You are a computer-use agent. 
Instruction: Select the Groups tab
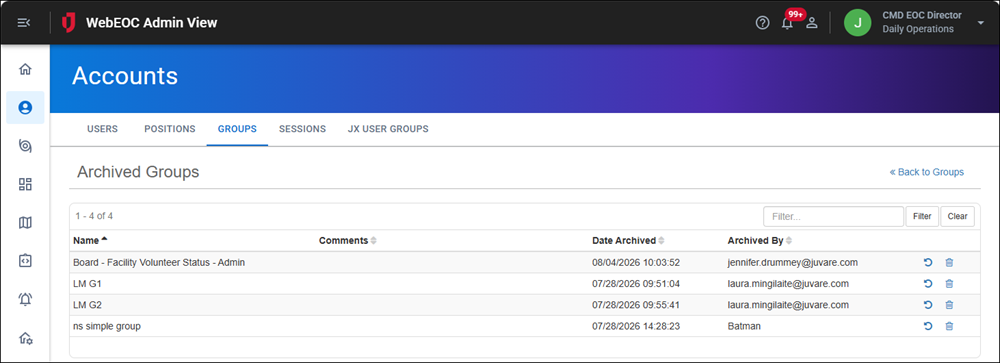[x=237, y=129]
